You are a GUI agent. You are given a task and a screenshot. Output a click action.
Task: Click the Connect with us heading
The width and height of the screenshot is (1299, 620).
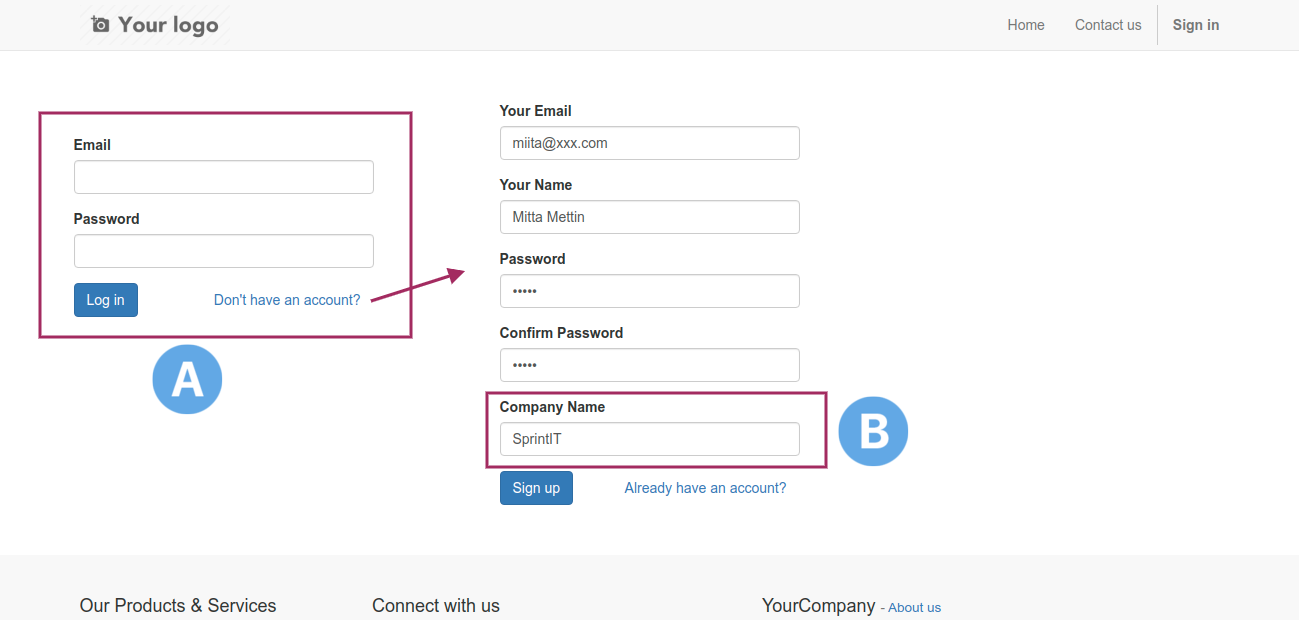tap(436, 605)
